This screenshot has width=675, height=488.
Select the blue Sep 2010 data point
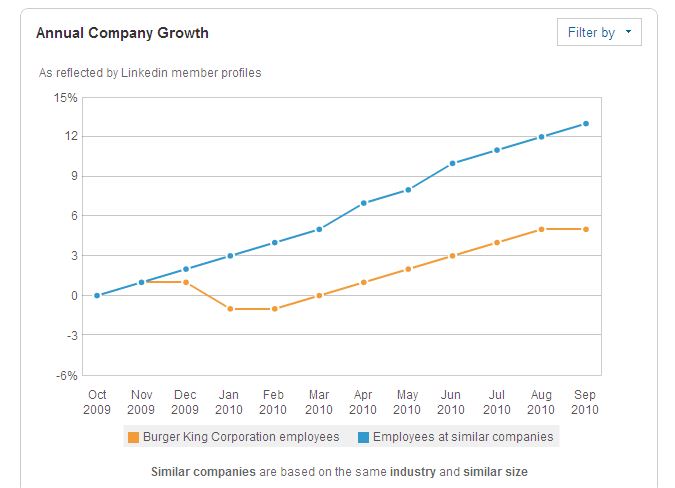click(x=586, y=124)
